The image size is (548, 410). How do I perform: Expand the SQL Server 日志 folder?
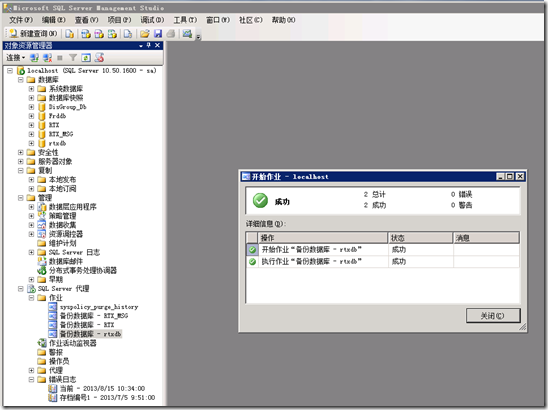(x=31, y=252)
